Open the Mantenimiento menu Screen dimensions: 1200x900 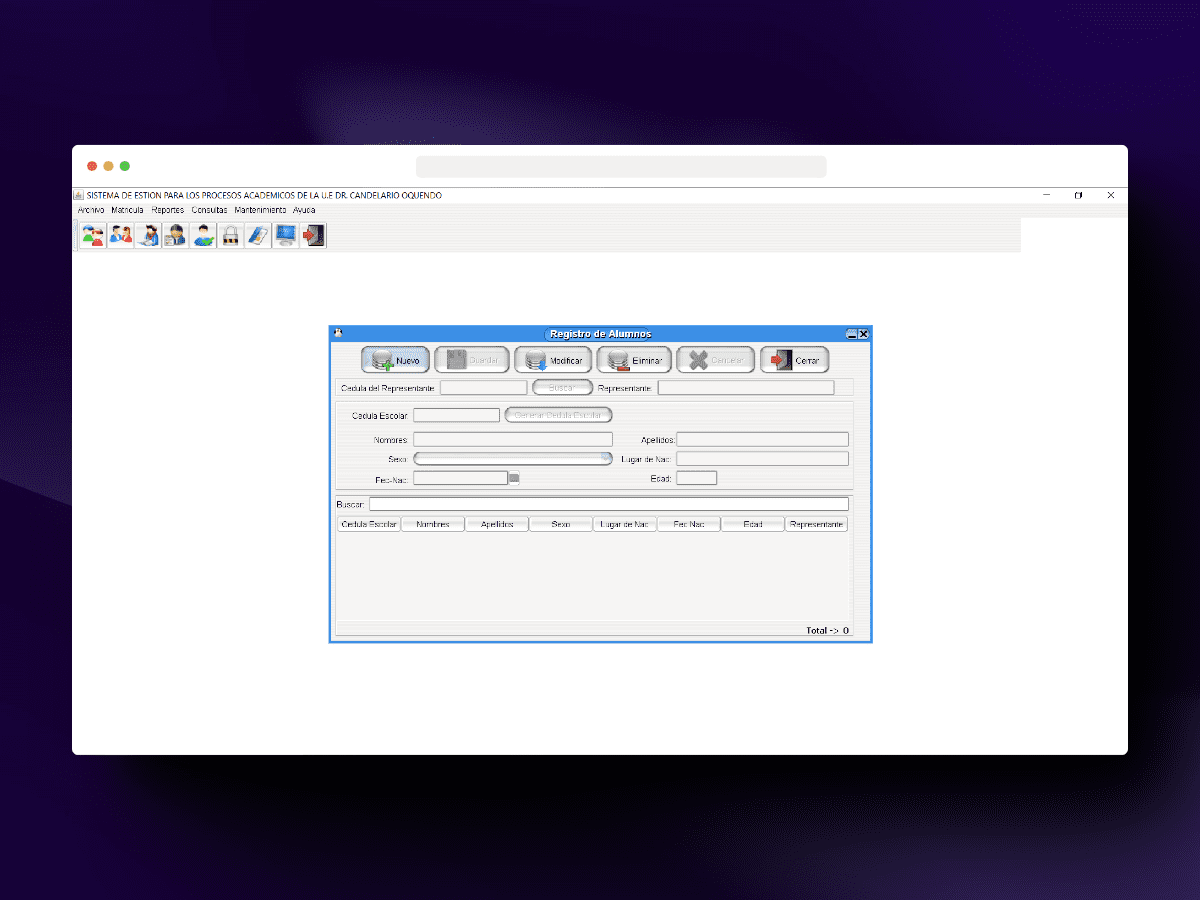pos(260,210)
